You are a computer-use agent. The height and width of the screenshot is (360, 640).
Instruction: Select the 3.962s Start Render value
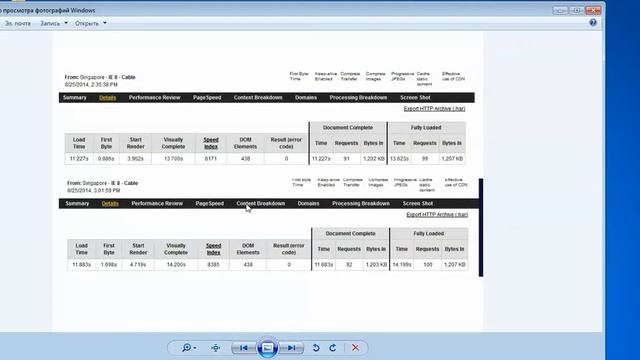(x=136, y=159)
